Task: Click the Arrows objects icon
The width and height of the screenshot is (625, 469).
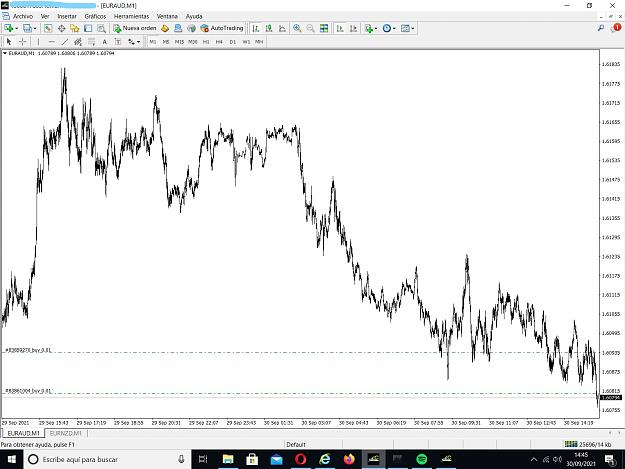Action: 131,41
